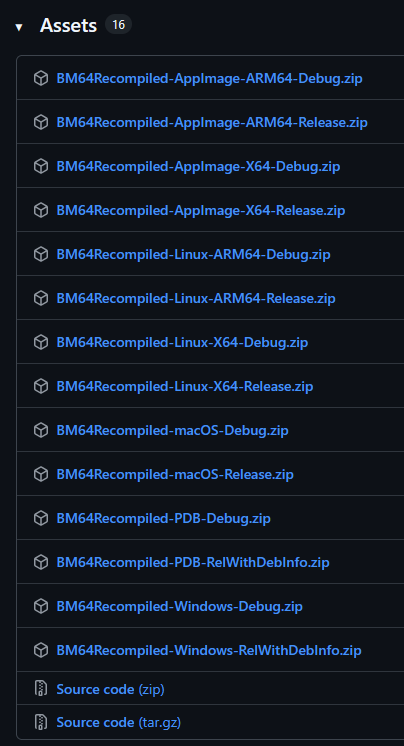
Task: Click package icon beside Linux-X64-Release.zip
Action: tap(41, 386)
